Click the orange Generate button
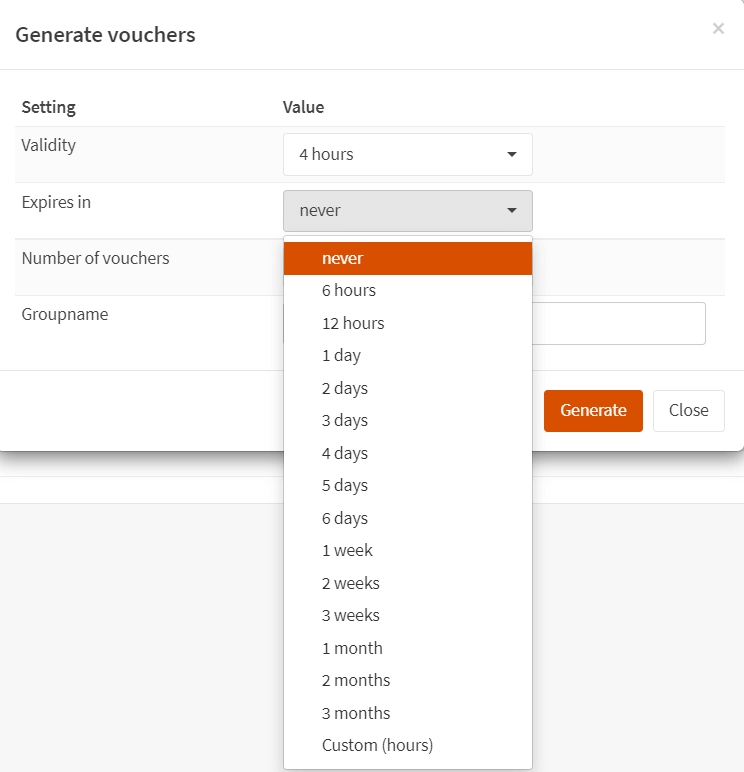This screenshot has height=772, width=744. click(593, 411)
